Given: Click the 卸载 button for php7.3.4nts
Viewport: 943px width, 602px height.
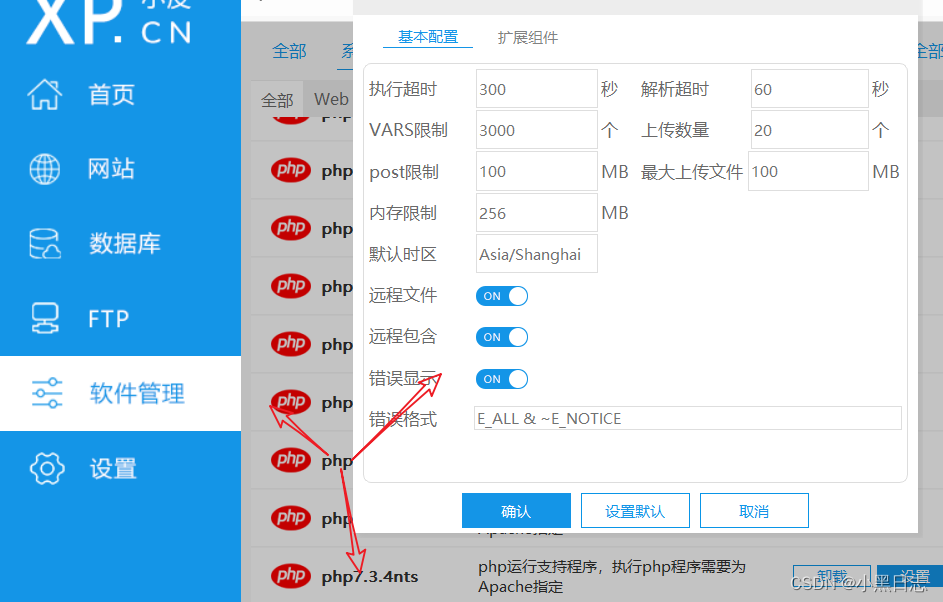Looking at the screenshot, I should [x=832, y=576].
